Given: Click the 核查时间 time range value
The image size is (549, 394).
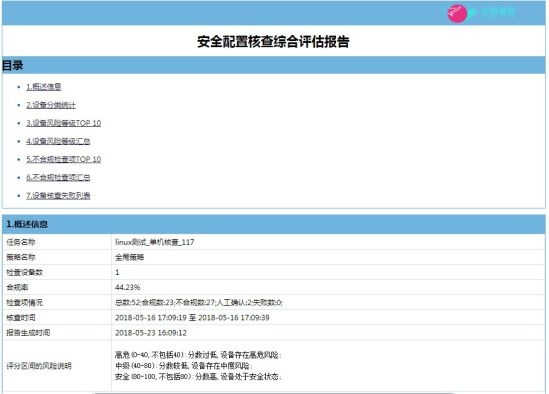Looking at the screenshot, I should [192, 318].
